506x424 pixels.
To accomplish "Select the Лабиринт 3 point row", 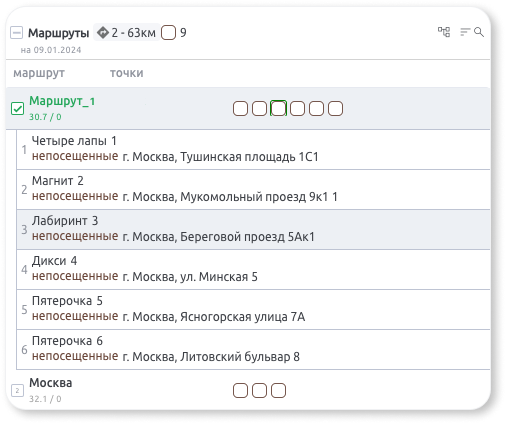I will click(253, 229).
